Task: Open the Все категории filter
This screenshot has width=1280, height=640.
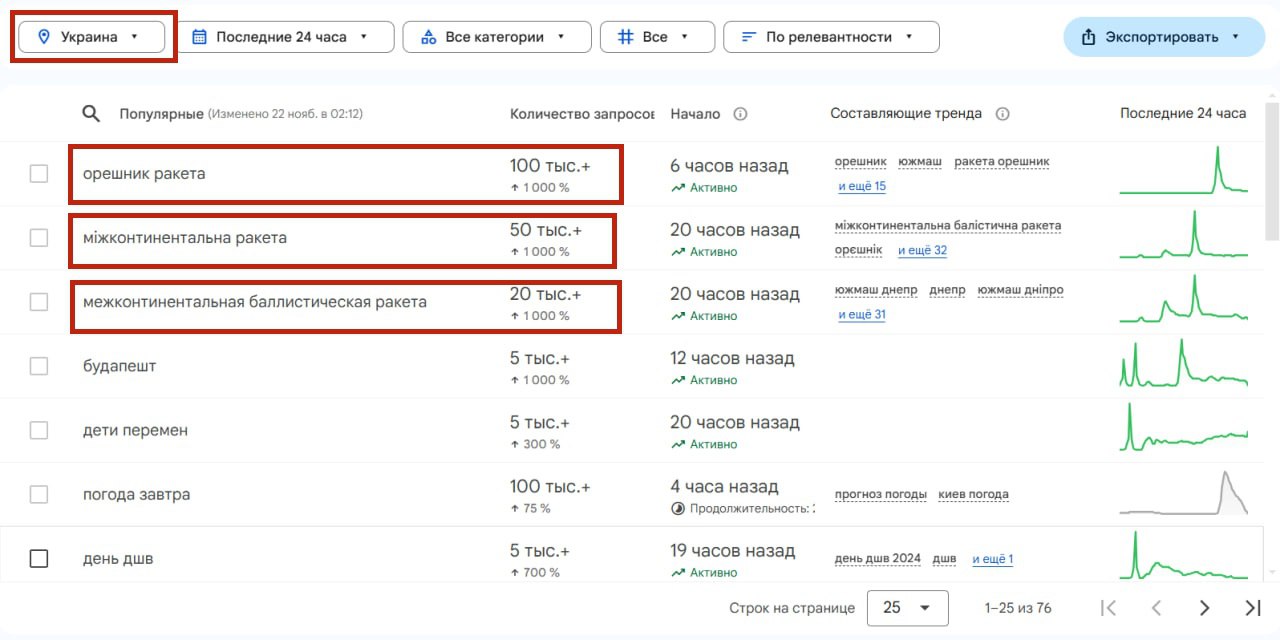Action: point(494,37)
